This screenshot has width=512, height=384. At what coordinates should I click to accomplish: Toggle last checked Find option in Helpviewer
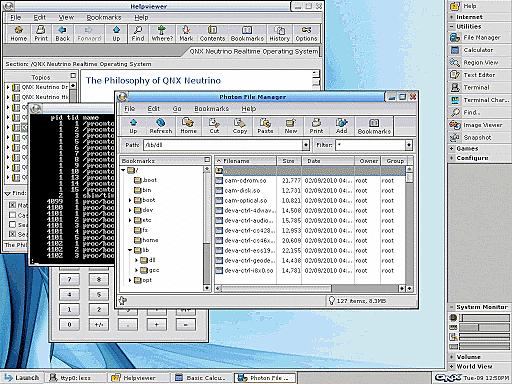click(x=12, y=234)
